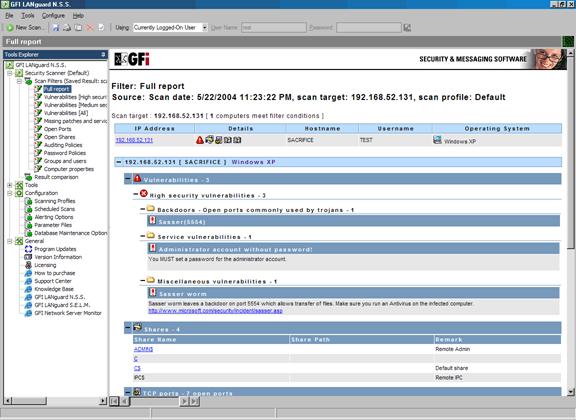This screenshot has height=420, width=576.
Task: Open Alerting Options under Configuration
Action: tap(54, 217)
